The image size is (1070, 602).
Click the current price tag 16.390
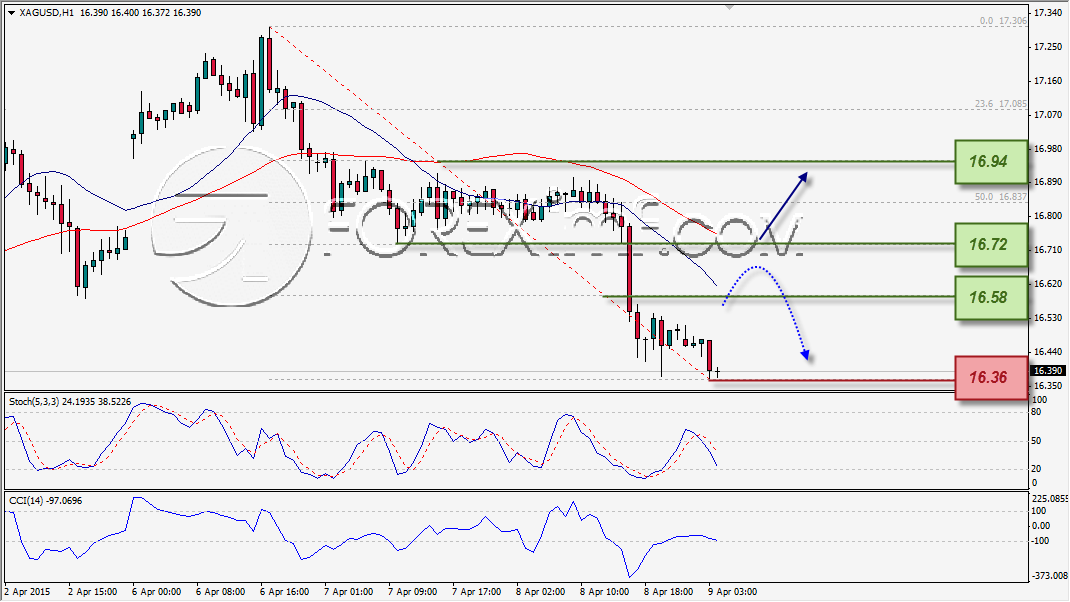(x=1048, y=371)
